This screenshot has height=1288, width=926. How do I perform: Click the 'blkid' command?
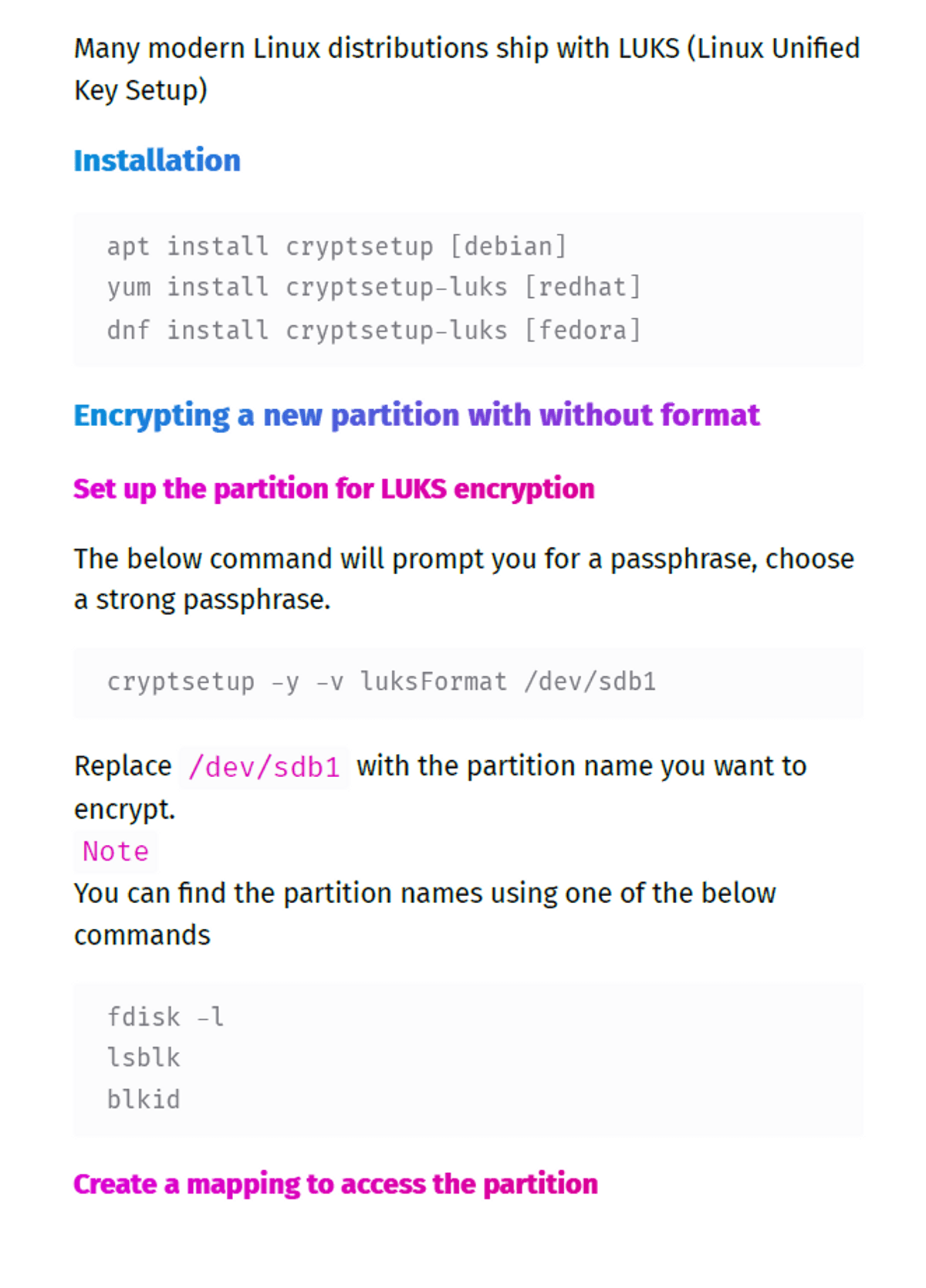144,1099
